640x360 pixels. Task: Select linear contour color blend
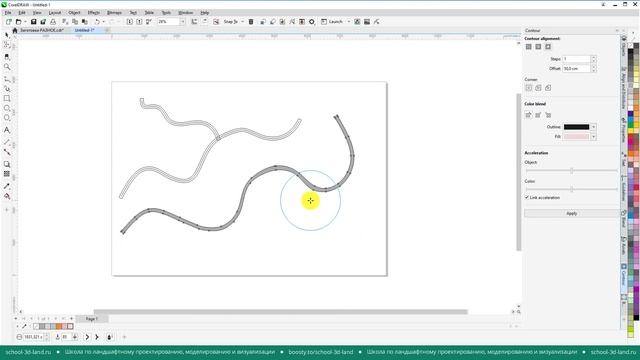tap(529, 115)
